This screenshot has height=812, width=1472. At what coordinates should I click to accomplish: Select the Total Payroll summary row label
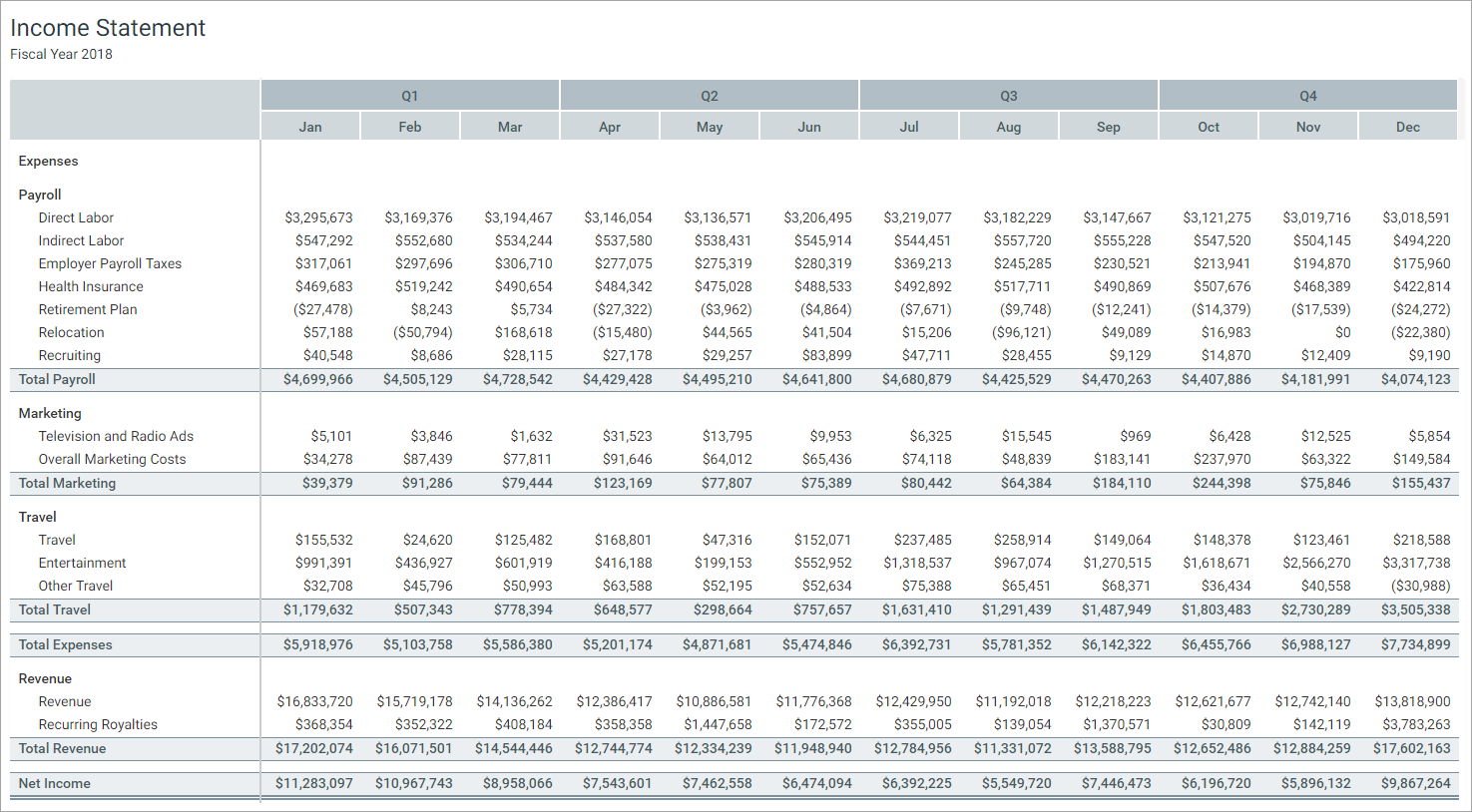pyautogui.click(x=57, y=379)
